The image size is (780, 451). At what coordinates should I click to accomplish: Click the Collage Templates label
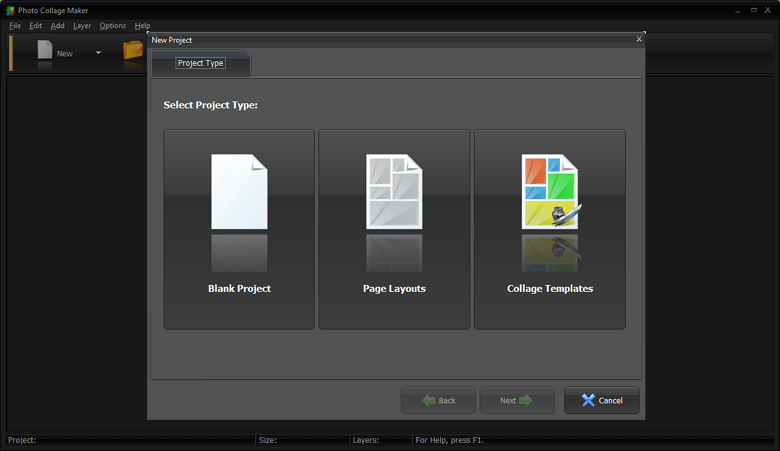550,288
